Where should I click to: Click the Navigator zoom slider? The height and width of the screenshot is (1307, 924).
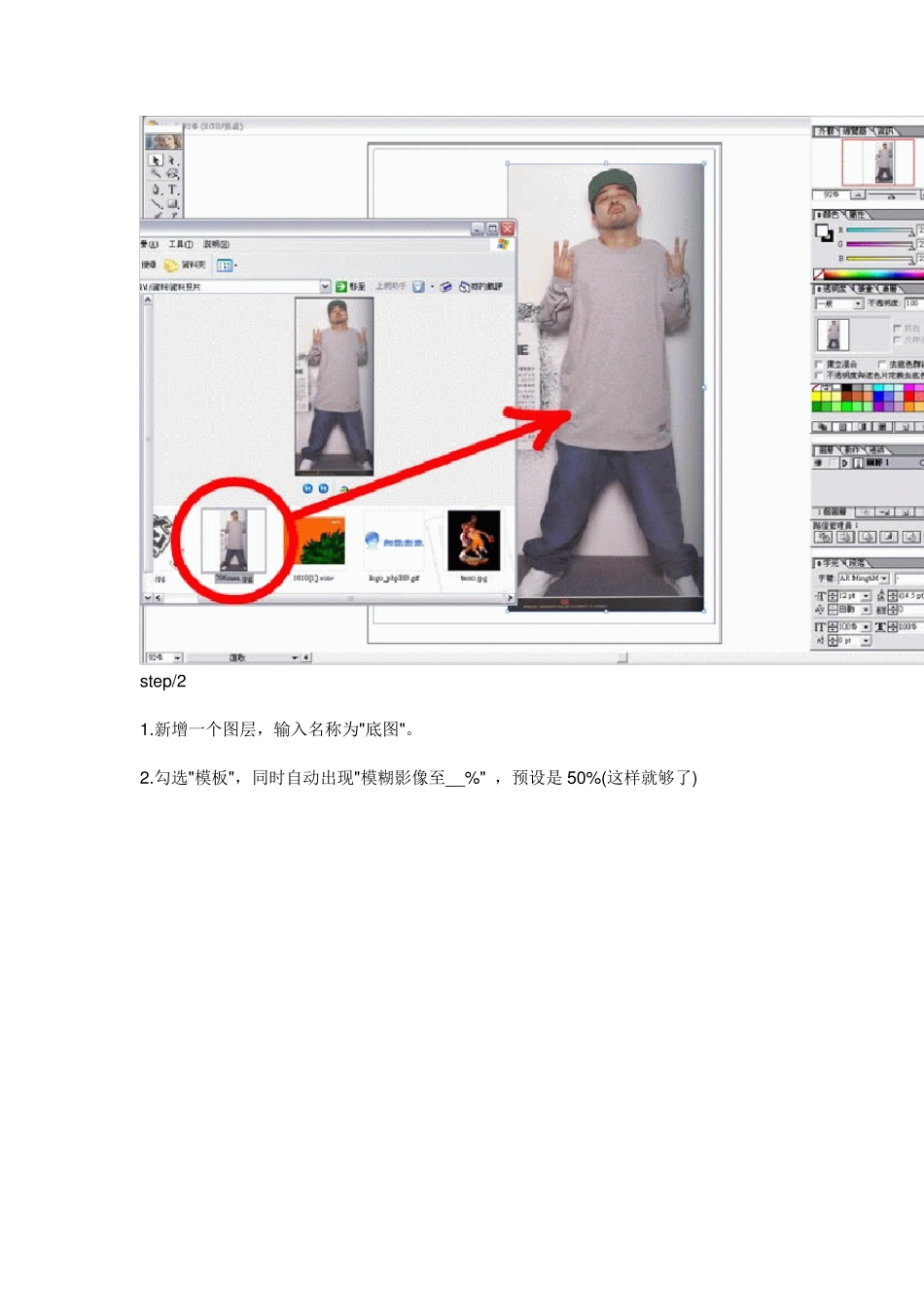[x=892, y=194]
